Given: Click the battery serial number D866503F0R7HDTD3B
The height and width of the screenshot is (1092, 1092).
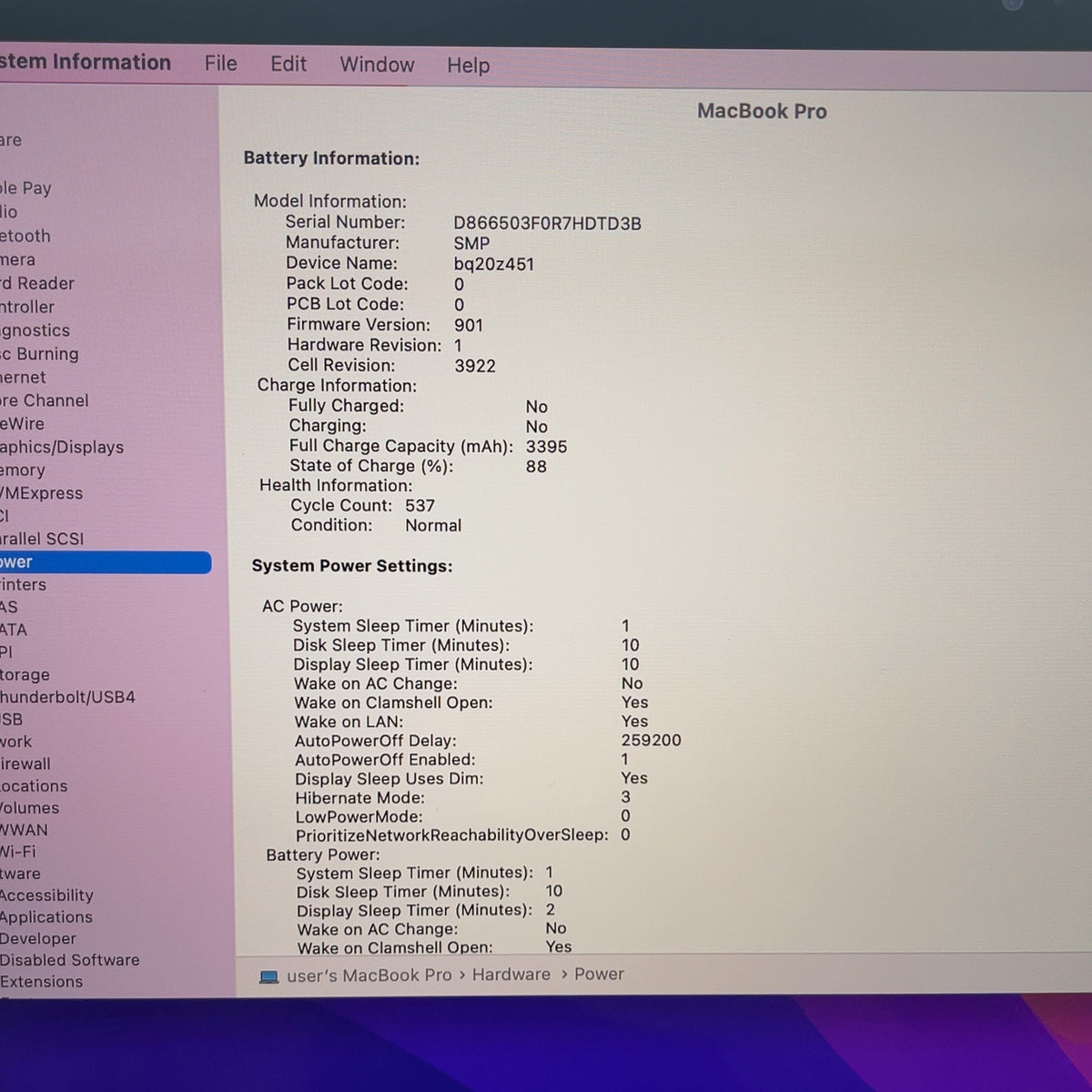Looking at the screenshot, I should click(x=547, y=223).
